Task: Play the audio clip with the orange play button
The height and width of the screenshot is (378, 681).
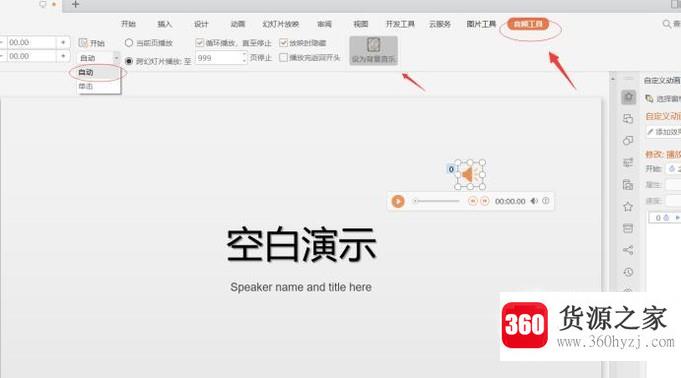Action: tap(397, 201)
